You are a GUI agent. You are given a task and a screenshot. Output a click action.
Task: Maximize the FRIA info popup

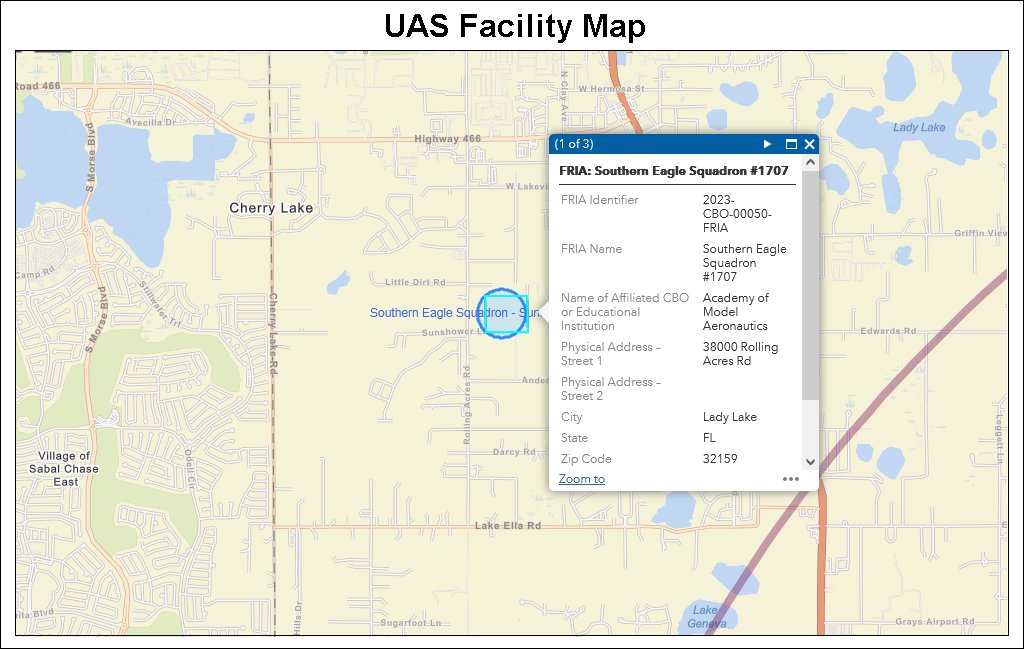coord(791,144)
